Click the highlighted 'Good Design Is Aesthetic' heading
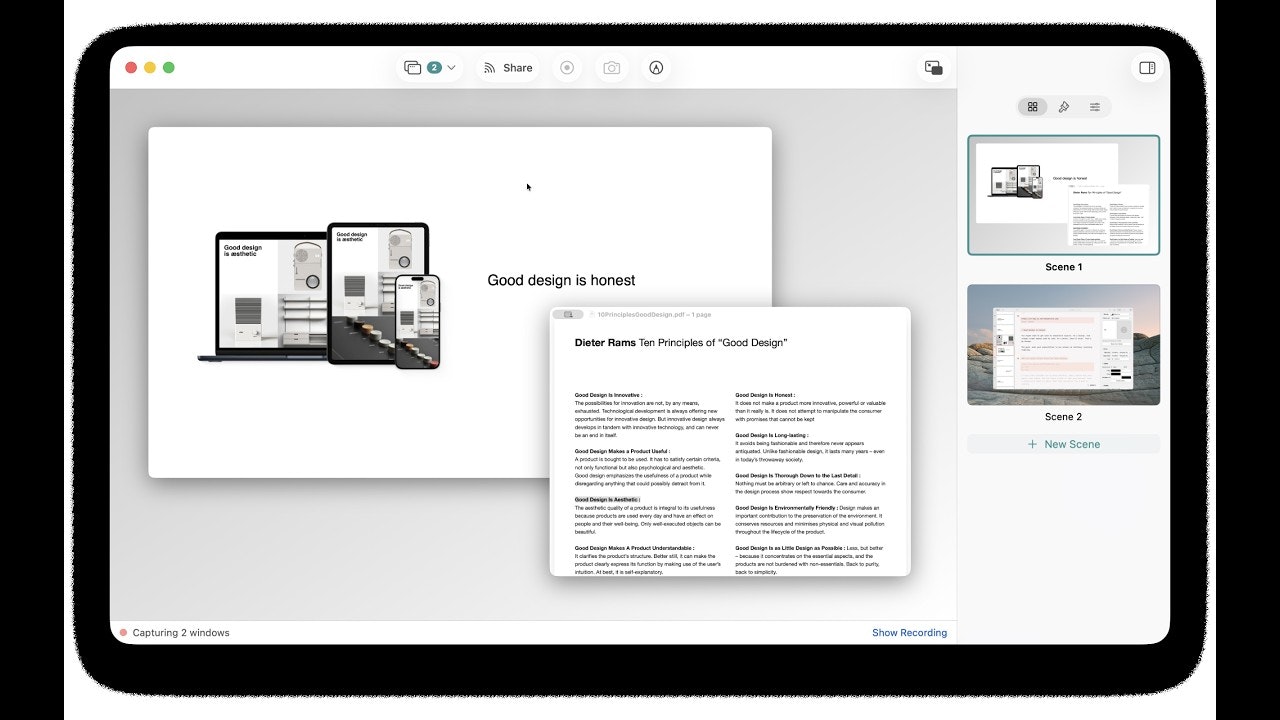Image resolution: width=1280 pixels, height=720 pixels. [x=607, y=499]
